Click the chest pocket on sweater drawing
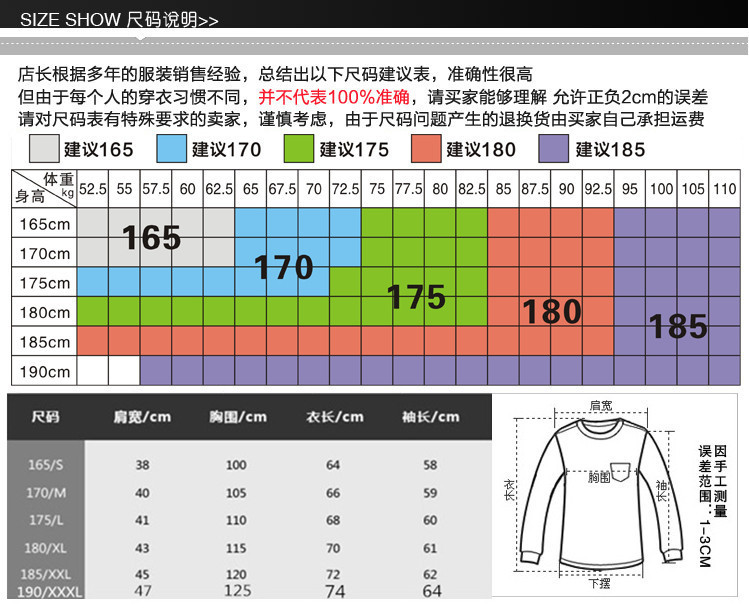The width and height of the screenshot is (749, 608). pyautogui.click(x=621, y=471)
